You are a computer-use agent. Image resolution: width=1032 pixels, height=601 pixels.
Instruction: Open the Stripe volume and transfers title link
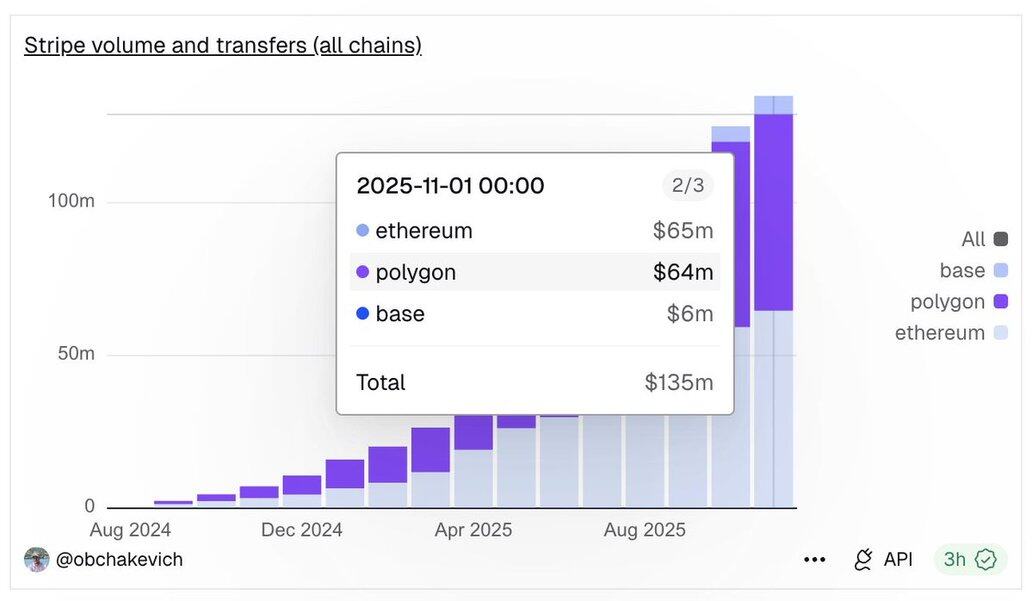tap(223, 46)
